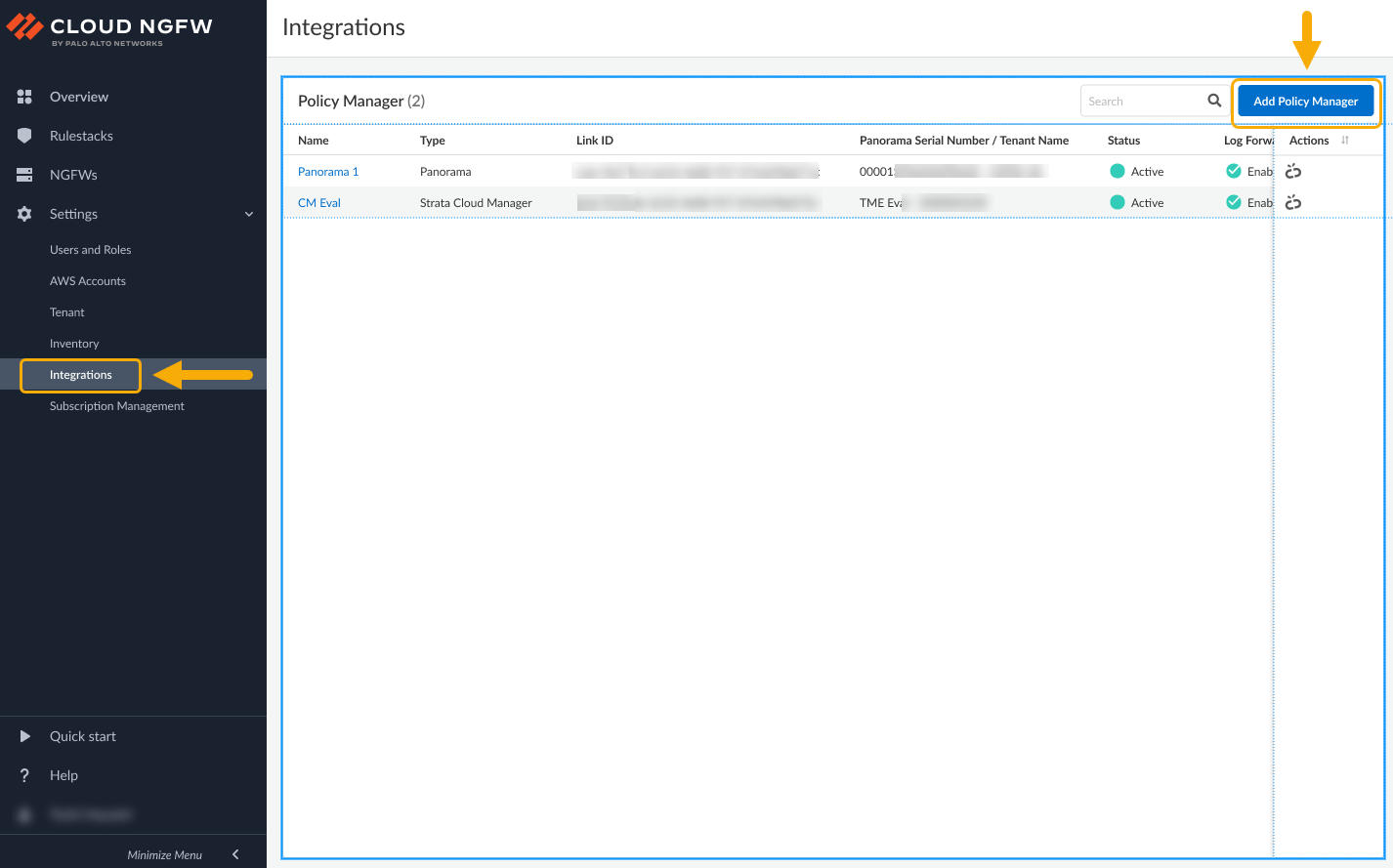
Task: Click the search magnifier icon
Action: point(1214,101)
